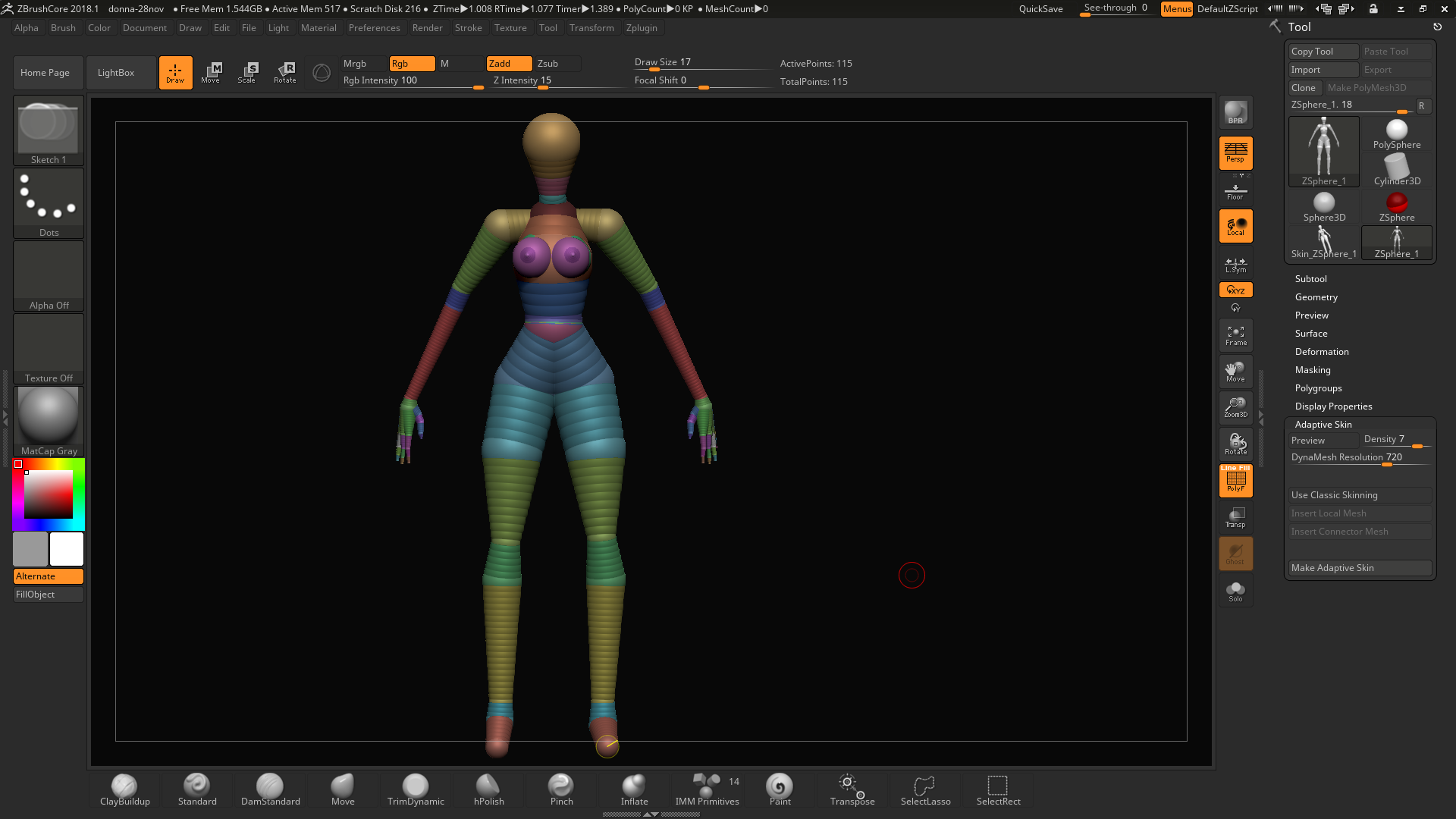Viewport: 1456px width, 819px height.
Task: Click Make Adaptive Skin button
Action: click(1359, 568)
